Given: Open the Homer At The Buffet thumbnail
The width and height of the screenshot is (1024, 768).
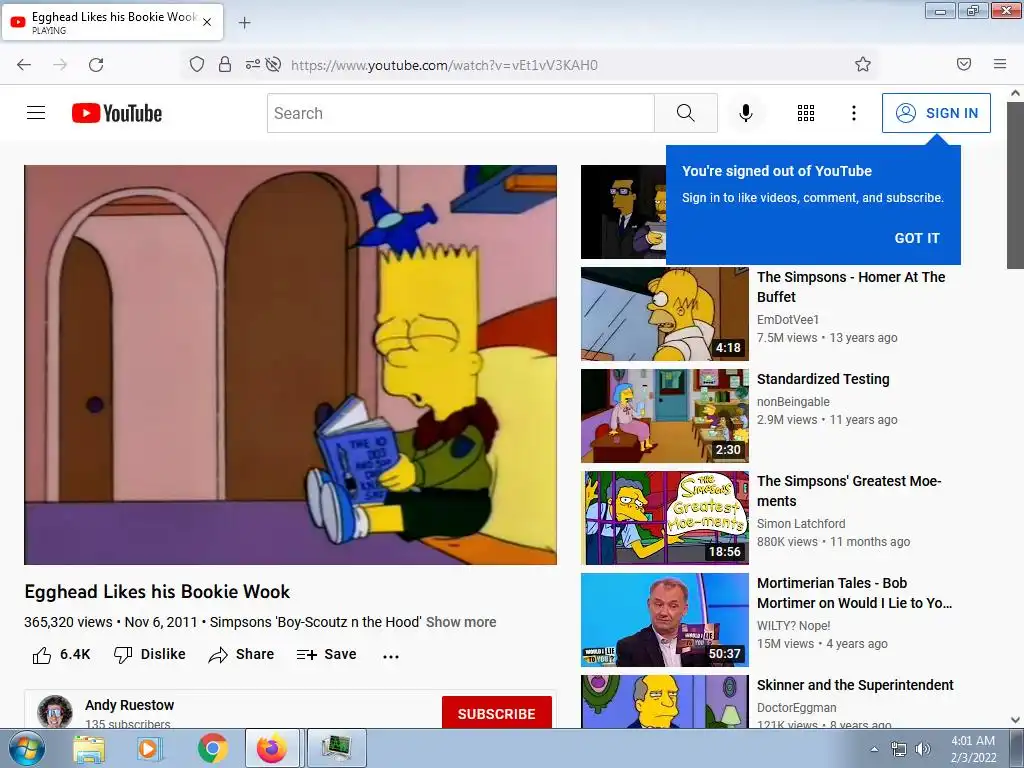Looking at the screenshot, I should 665,313.
